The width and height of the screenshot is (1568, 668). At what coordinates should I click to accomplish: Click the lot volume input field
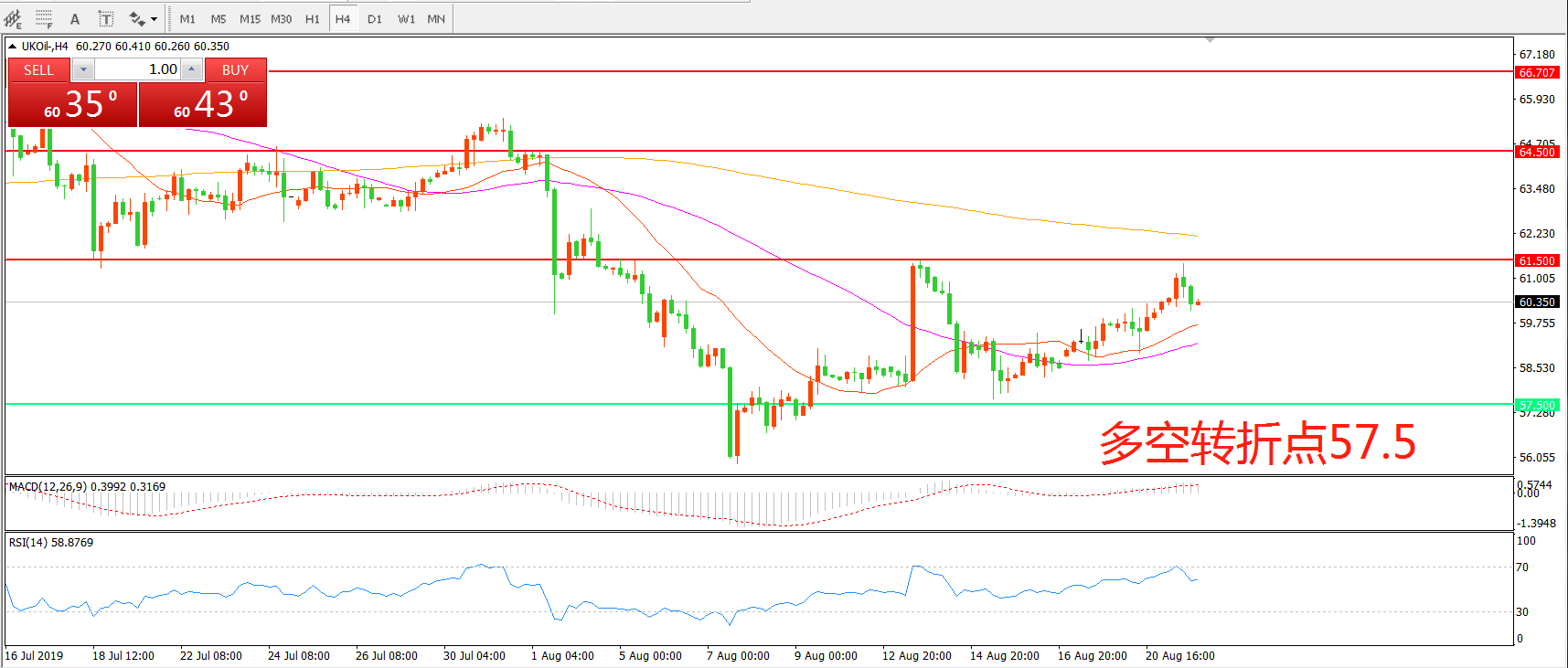coord(137,69)
